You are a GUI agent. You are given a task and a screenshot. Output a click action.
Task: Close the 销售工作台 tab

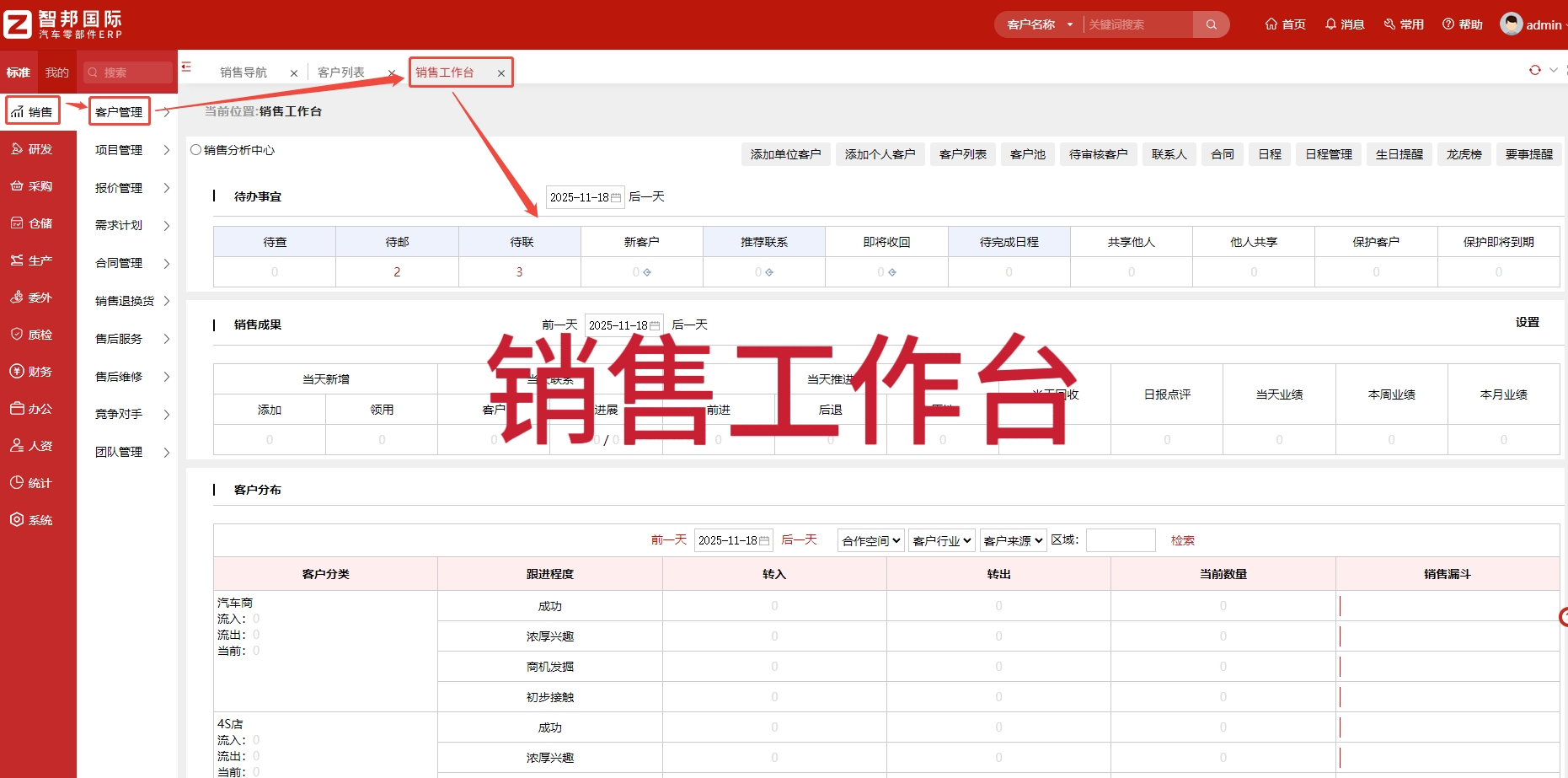pyautogui.click(x=501, y=73)
